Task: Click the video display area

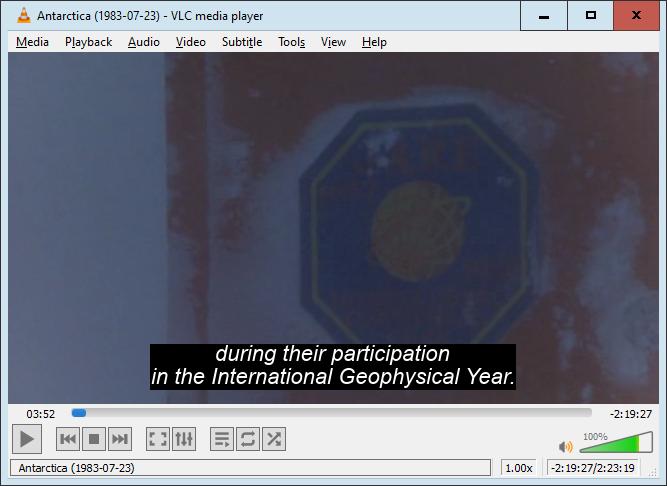Action: coord(333,228)
